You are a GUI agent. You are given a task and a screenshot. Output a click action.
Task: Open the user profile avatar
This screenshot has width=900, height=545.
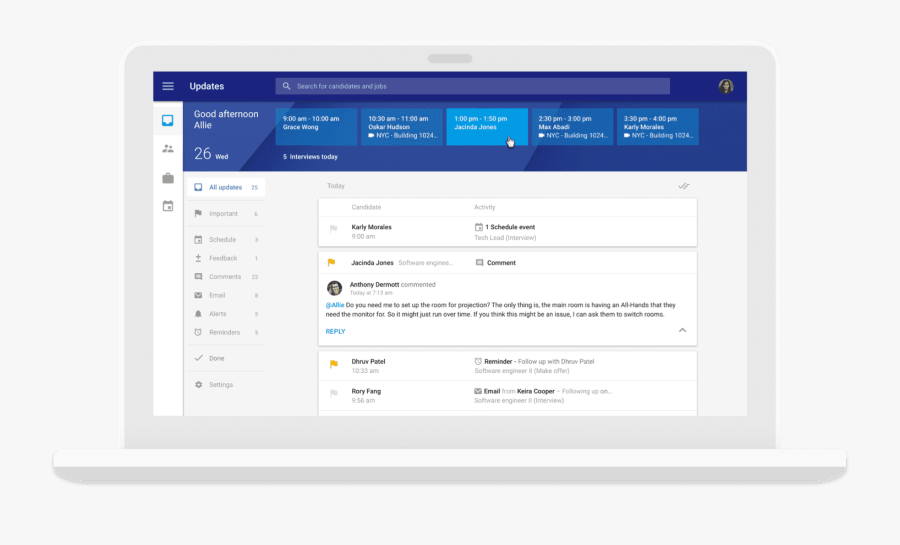pyautogui.click(x=726, y=86)
